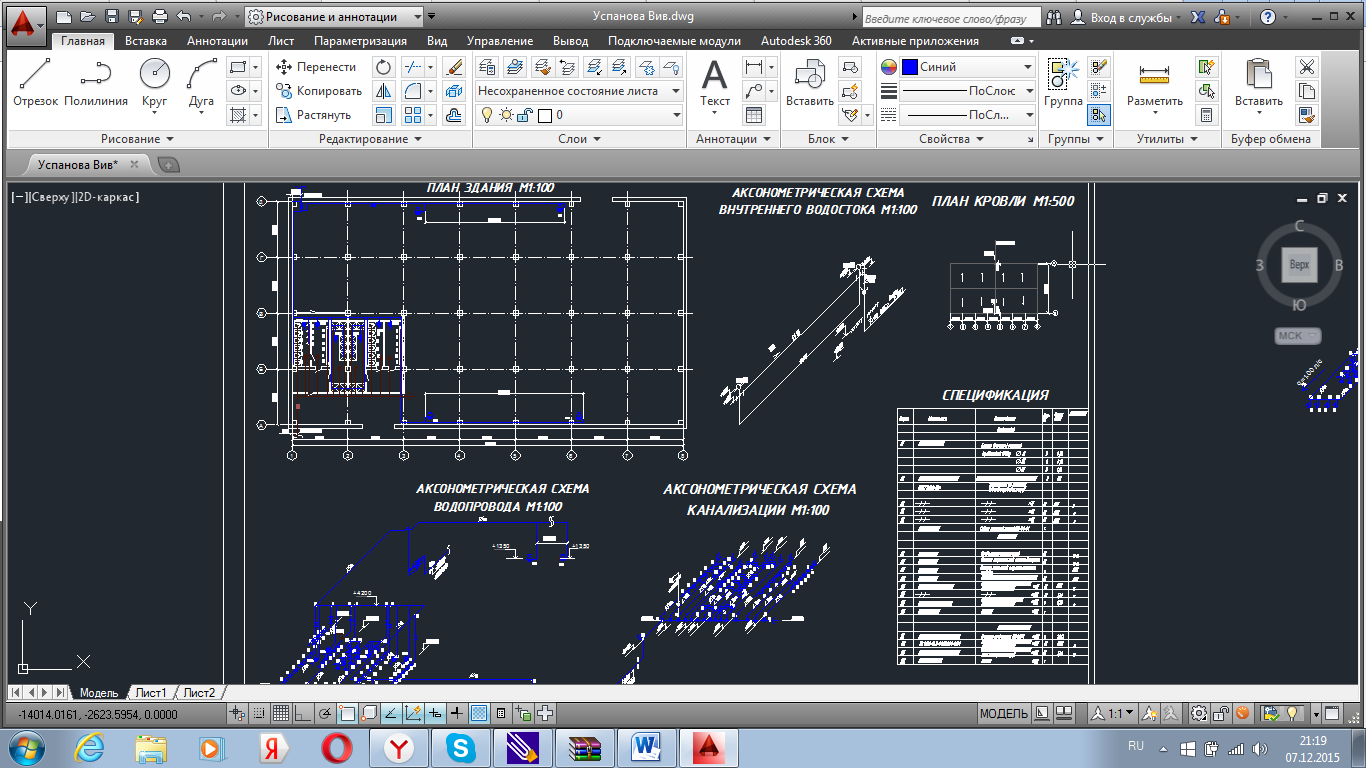Open the Параметризация ribbon tab
The height and width of the screenshot is (768, 1366).
pos(360,41)
